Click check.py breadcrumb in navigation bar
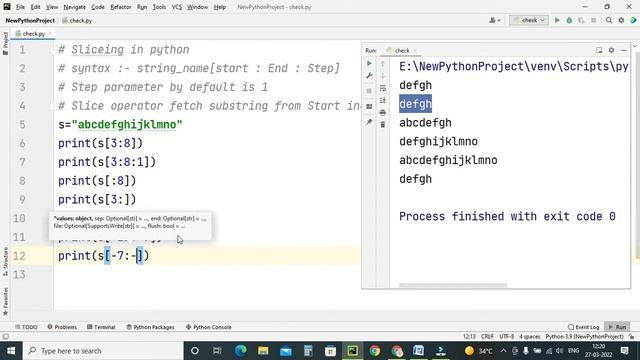Image resolution: width=640 pixels, height=360 pixels. [x=77, y=20]
